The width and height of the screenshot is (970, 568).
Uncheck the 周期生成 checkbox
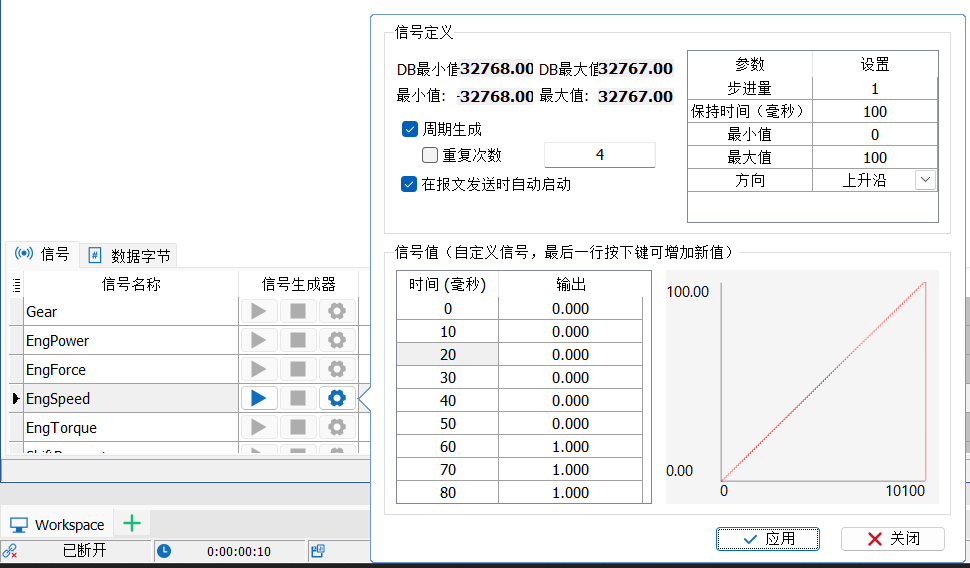pos(410,129)
